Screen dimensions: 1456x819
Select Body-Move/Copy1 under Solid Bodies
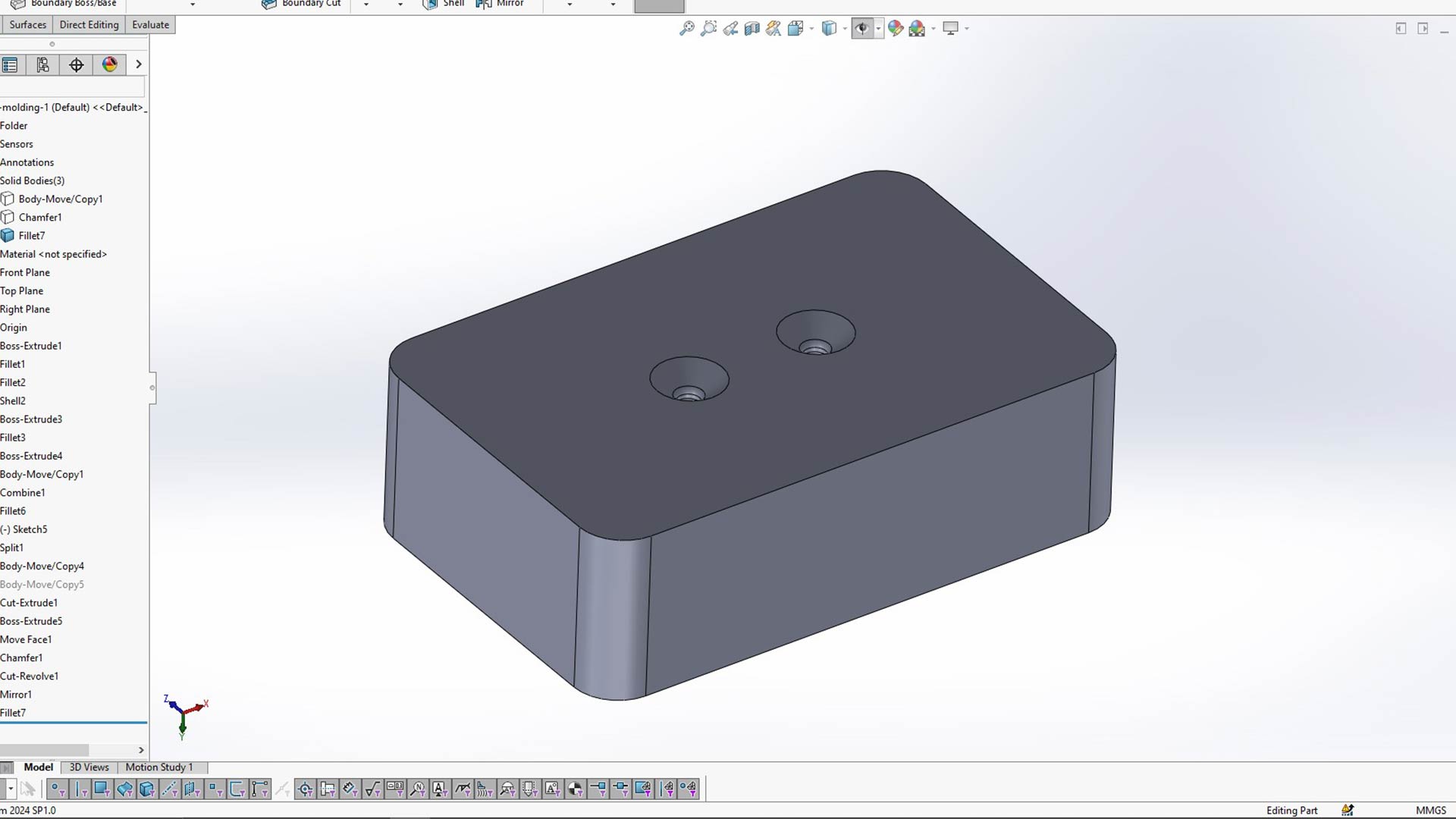tap(61, 199)
